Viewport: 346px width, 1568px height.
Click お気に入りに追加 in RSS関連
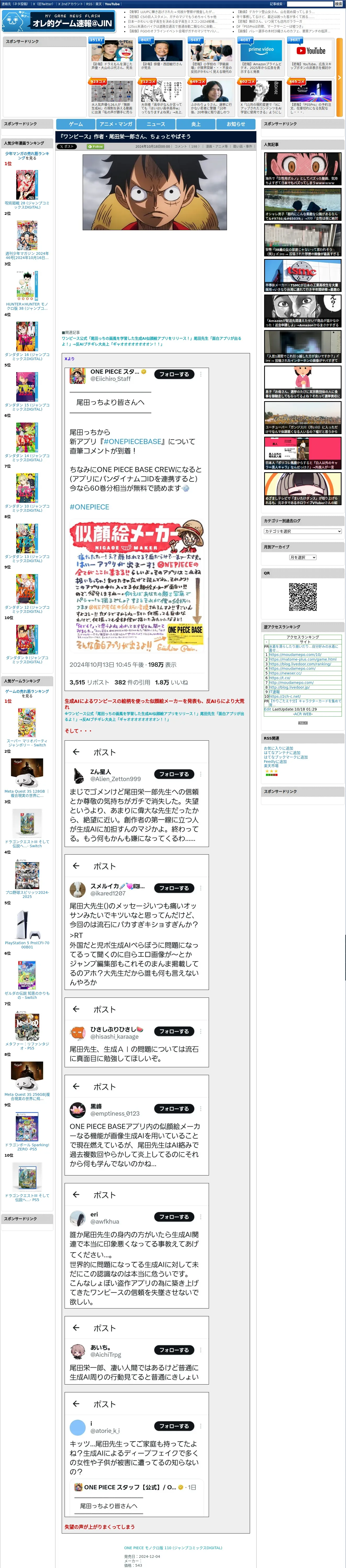point(278,749)
